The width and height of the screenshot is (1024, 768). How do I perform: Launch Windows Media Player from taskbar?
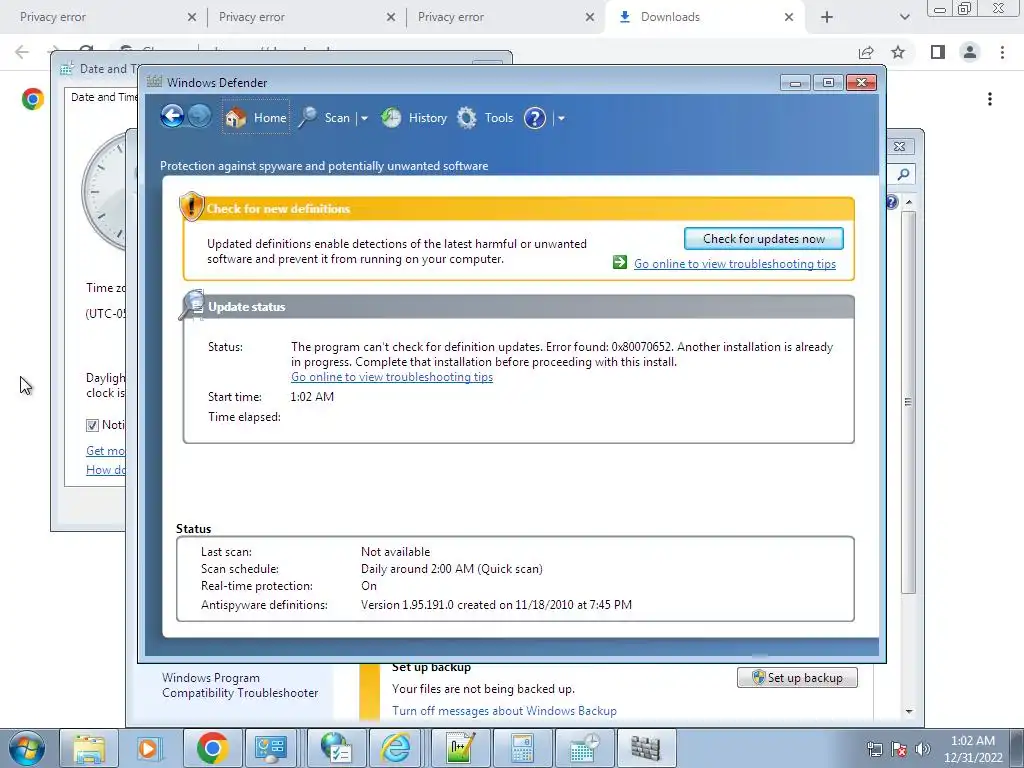150,748
